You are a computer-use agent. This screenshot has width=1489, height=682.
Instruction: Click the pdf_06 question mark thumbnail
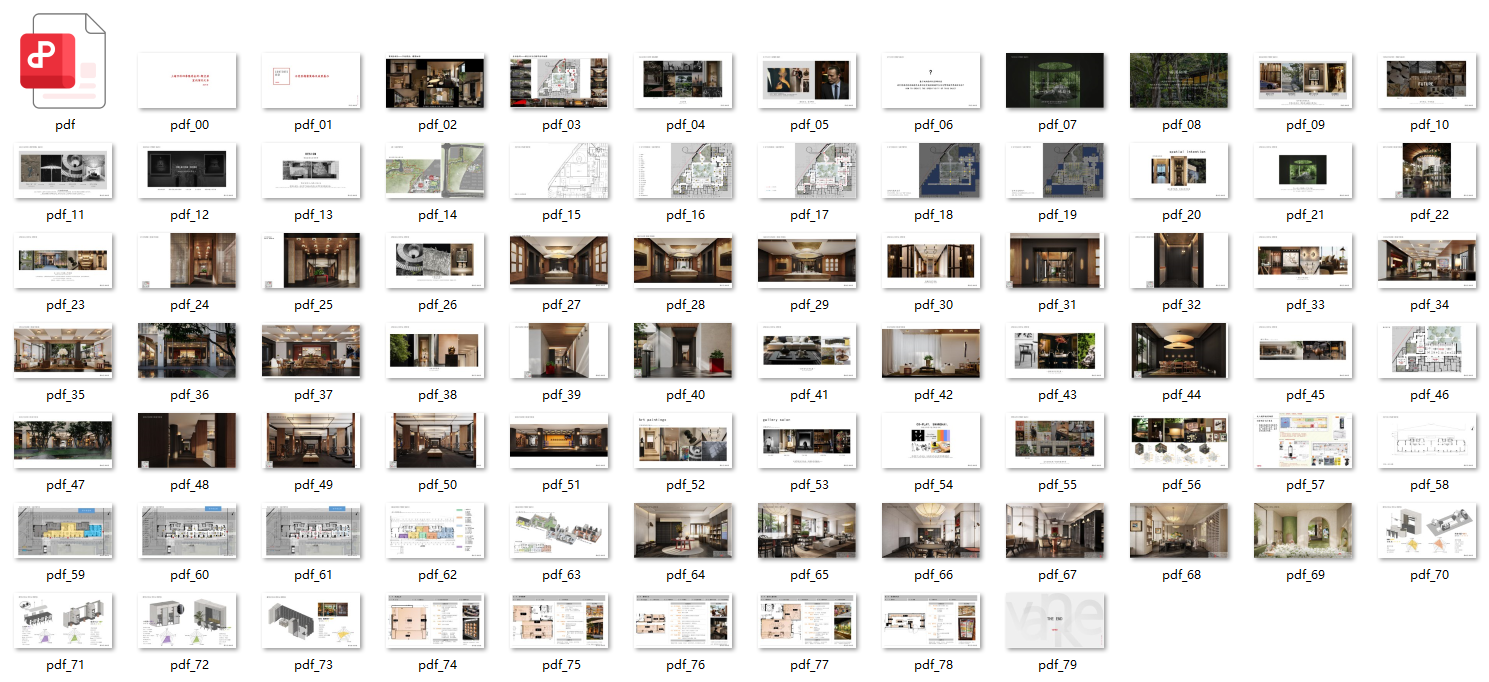point(931,81)
